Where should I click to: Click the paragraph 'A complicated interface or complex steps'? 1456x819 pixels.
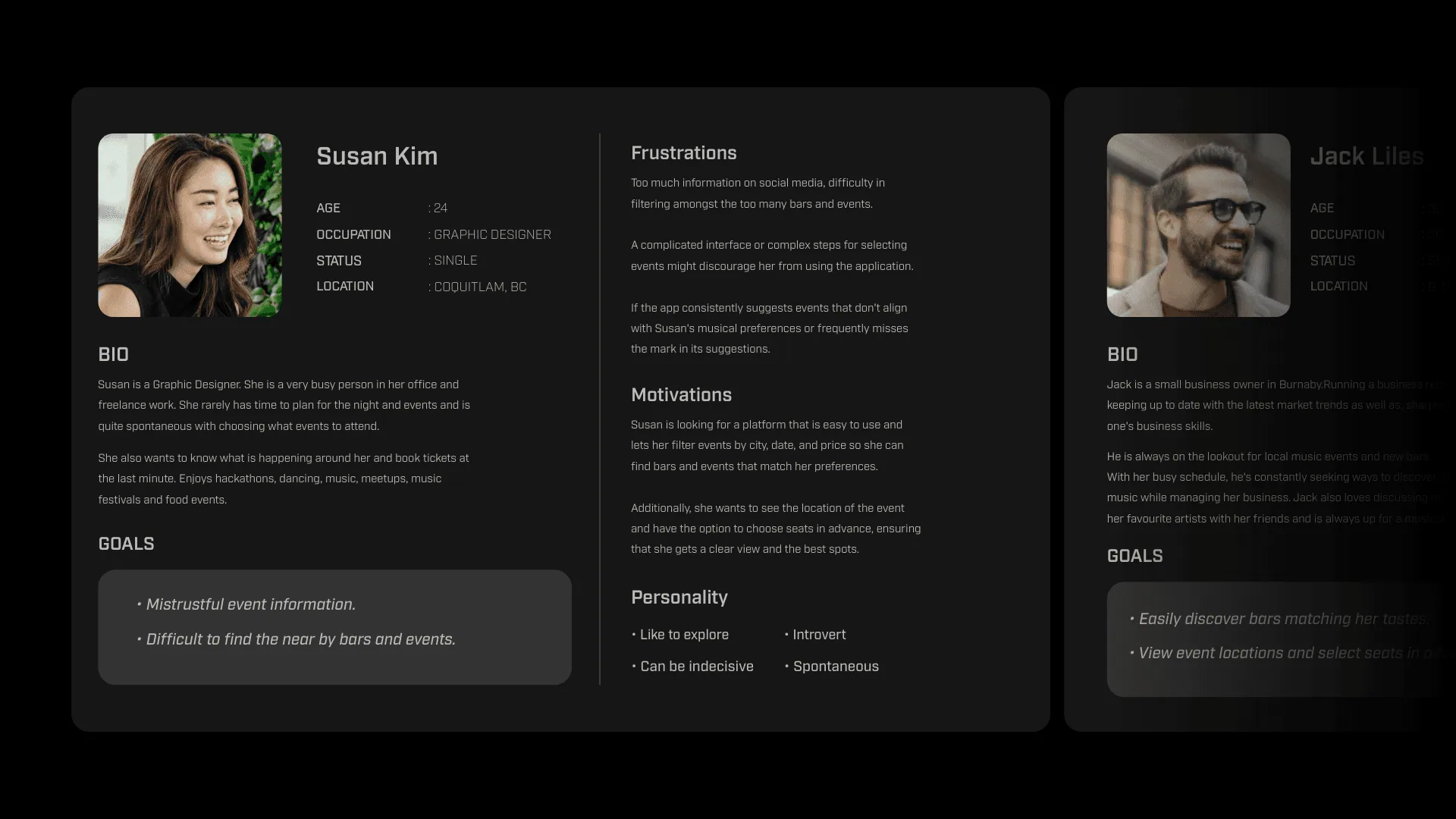coord(772,256)
